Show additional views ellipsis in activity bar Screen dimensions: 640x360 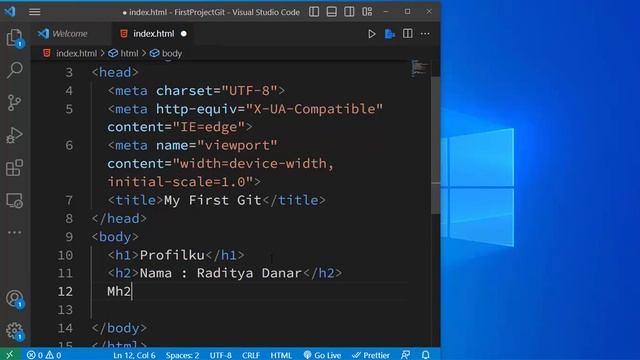click(15, 233)
